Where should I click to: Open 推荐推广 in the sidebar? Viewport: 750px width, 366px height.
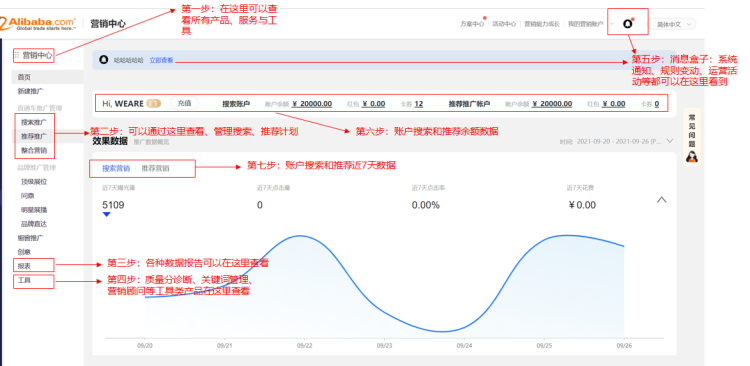(33, 136)
